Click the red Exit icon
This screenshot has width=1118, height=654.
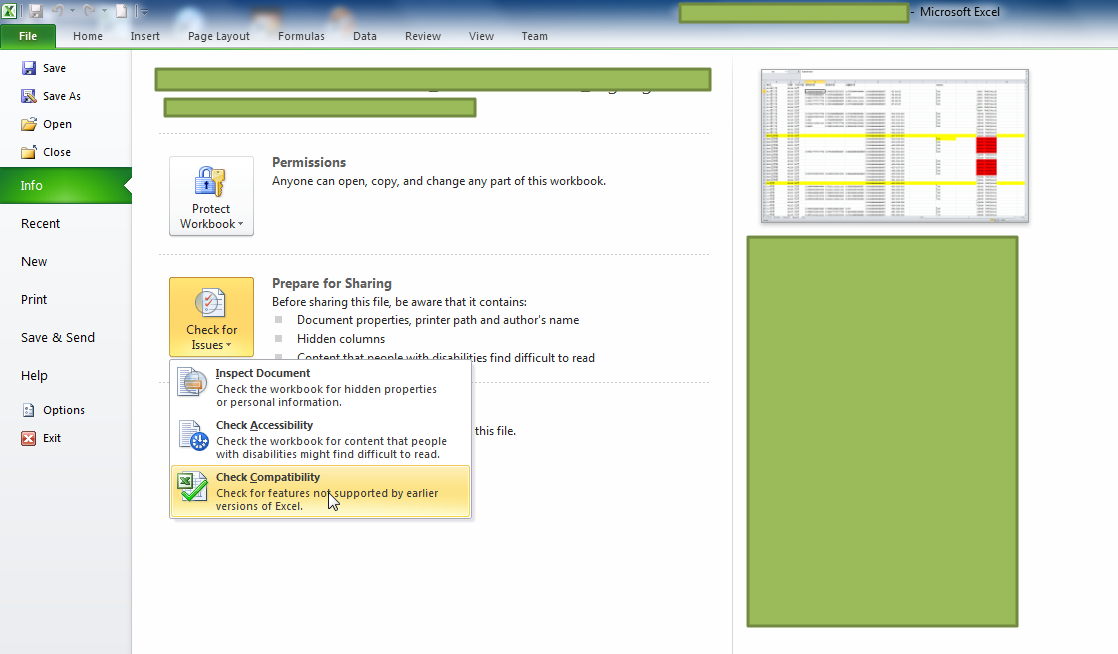click(29, 438)
